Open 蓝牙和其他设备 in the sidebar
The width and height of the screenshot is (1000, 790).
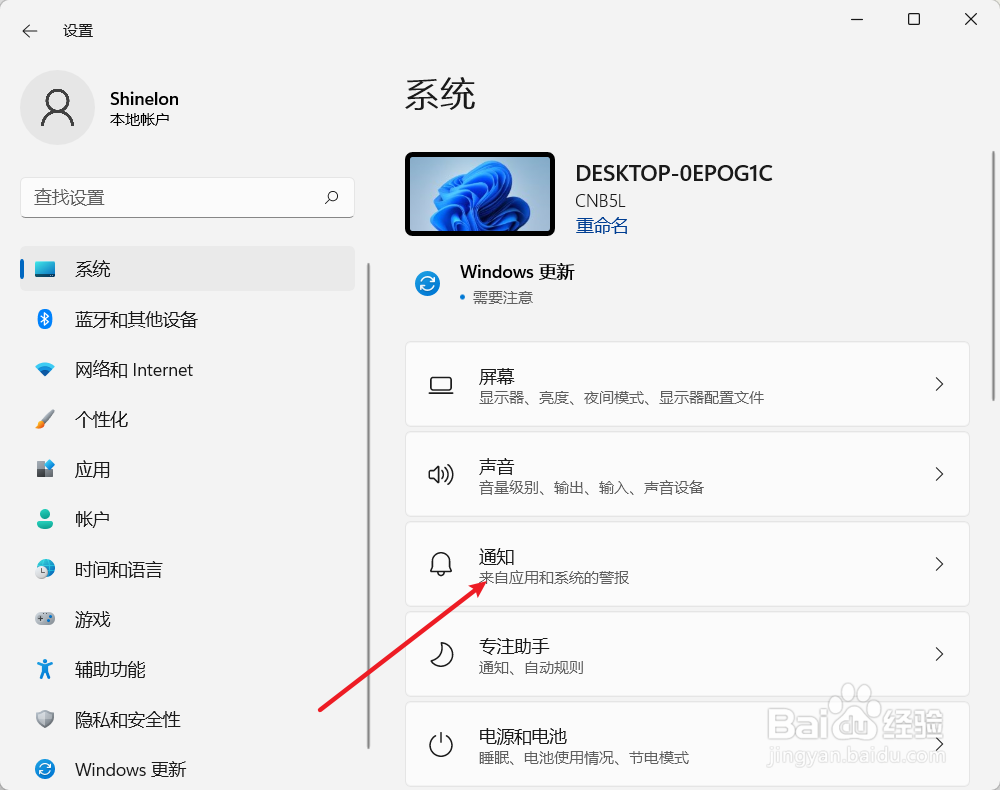188,319
